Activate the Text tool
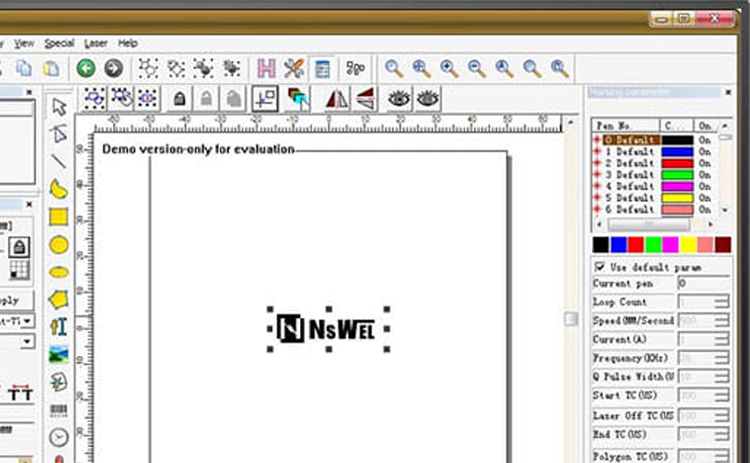 pyautogui.click(x=58, y=327)
